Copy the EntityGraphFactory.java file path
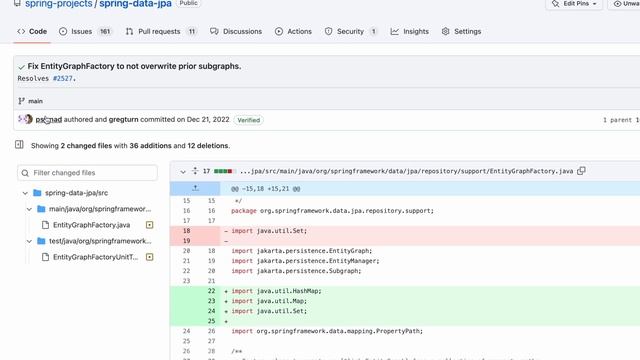The height and width of the screenshot is (360, 640). (582, 171)
